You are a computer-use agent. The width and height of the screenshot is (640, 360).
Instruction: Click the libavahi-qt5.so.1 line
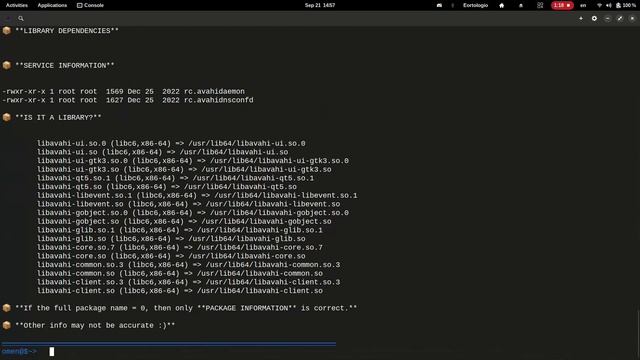(x=176, y=178)
